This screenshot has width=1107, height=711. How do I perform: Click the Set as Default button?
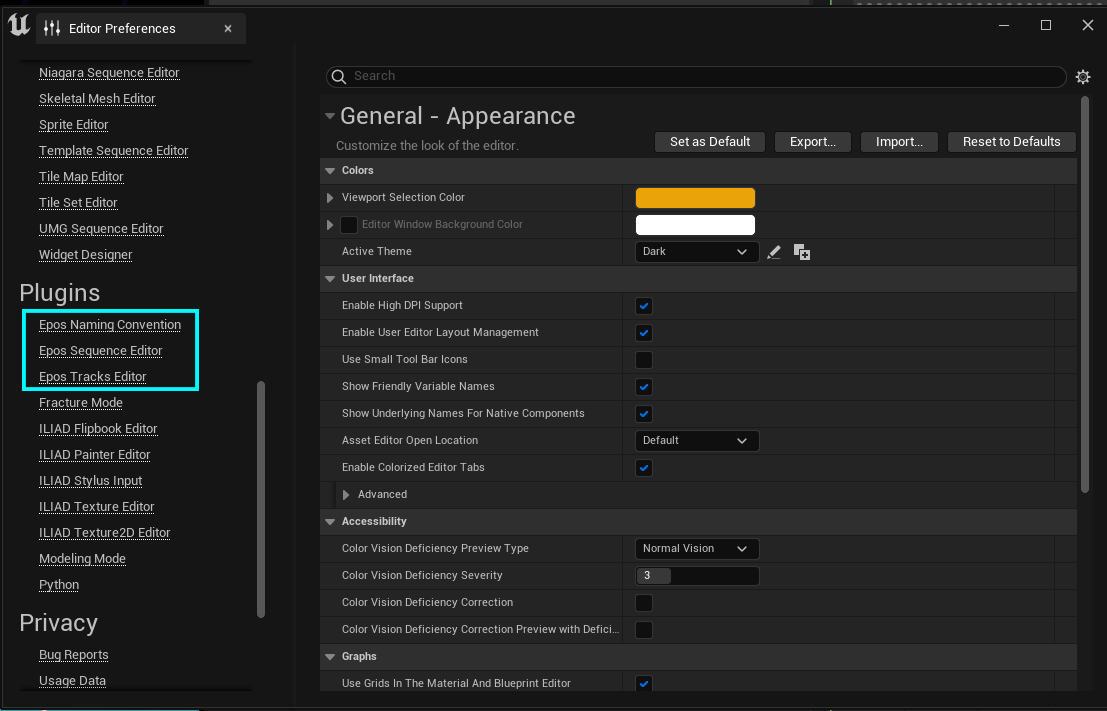(x=710, y=141)
